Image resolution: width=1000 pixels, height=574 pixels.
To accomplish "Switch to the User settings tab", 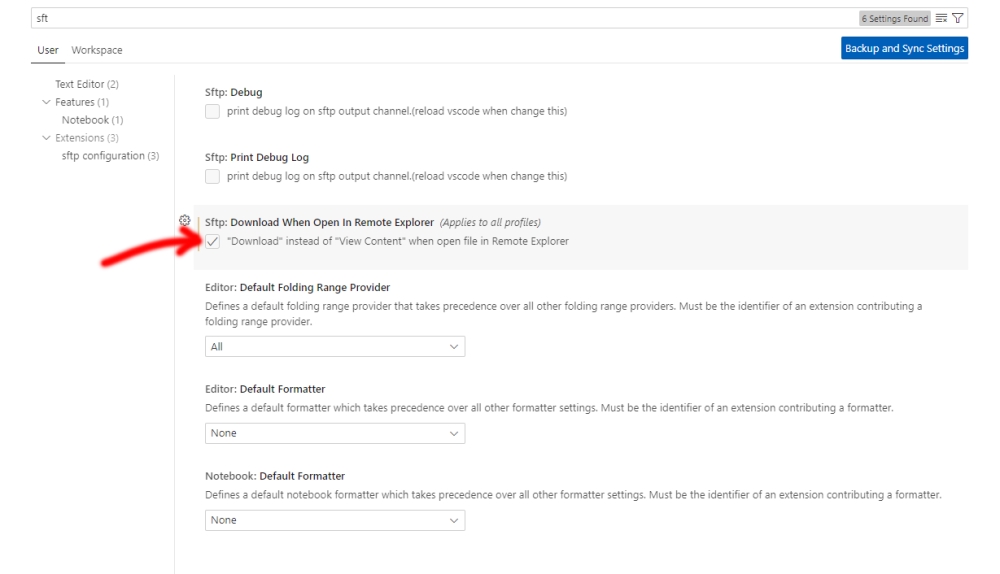I will pyautogui.click(x=48, y=50).
